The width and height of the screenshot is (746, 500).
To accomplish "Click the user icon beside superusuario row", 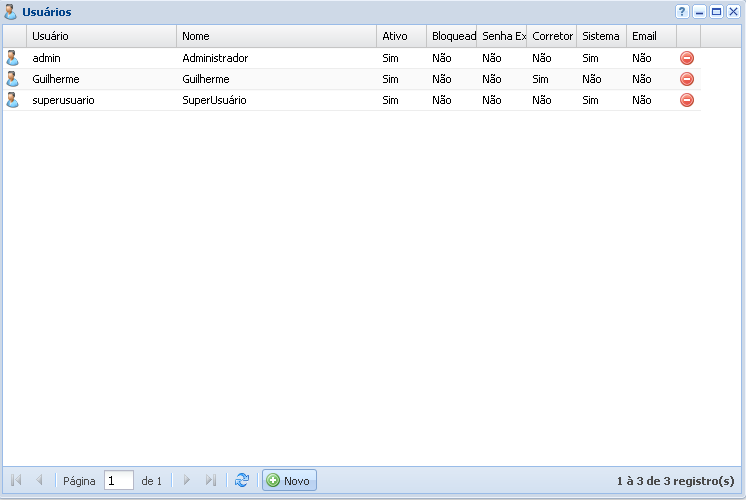I will click(x=12, y=100).
